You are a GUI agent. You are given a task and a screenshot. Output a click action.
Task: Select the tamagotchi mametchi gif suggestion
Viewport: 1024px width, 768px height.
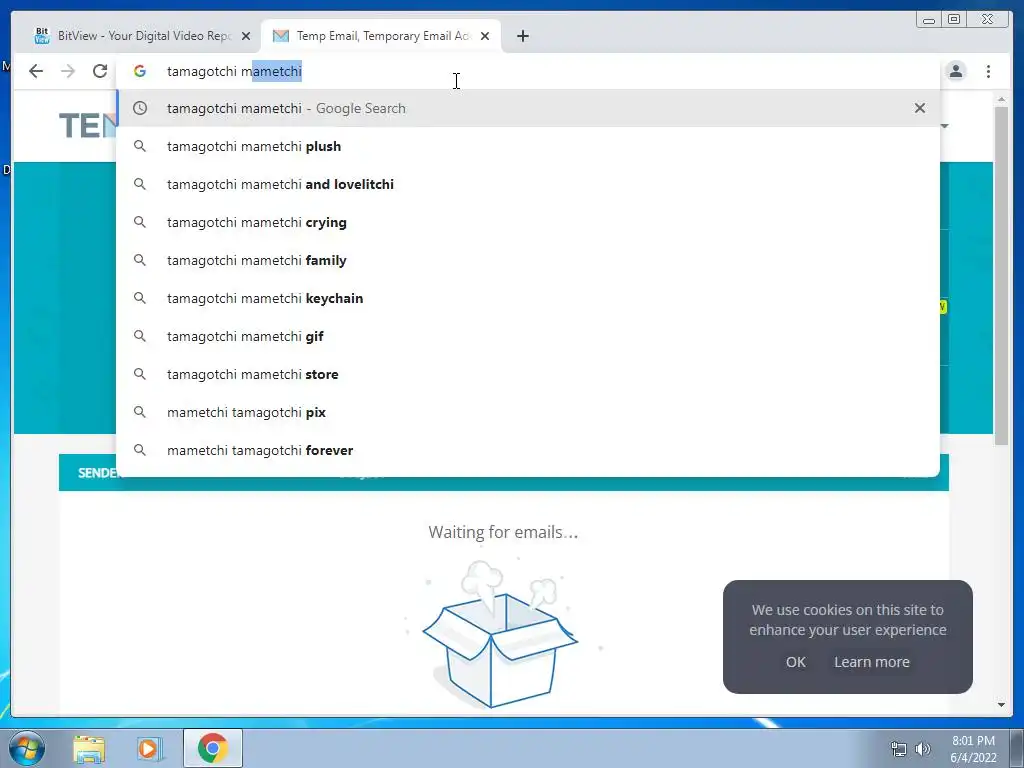[528, 336]
